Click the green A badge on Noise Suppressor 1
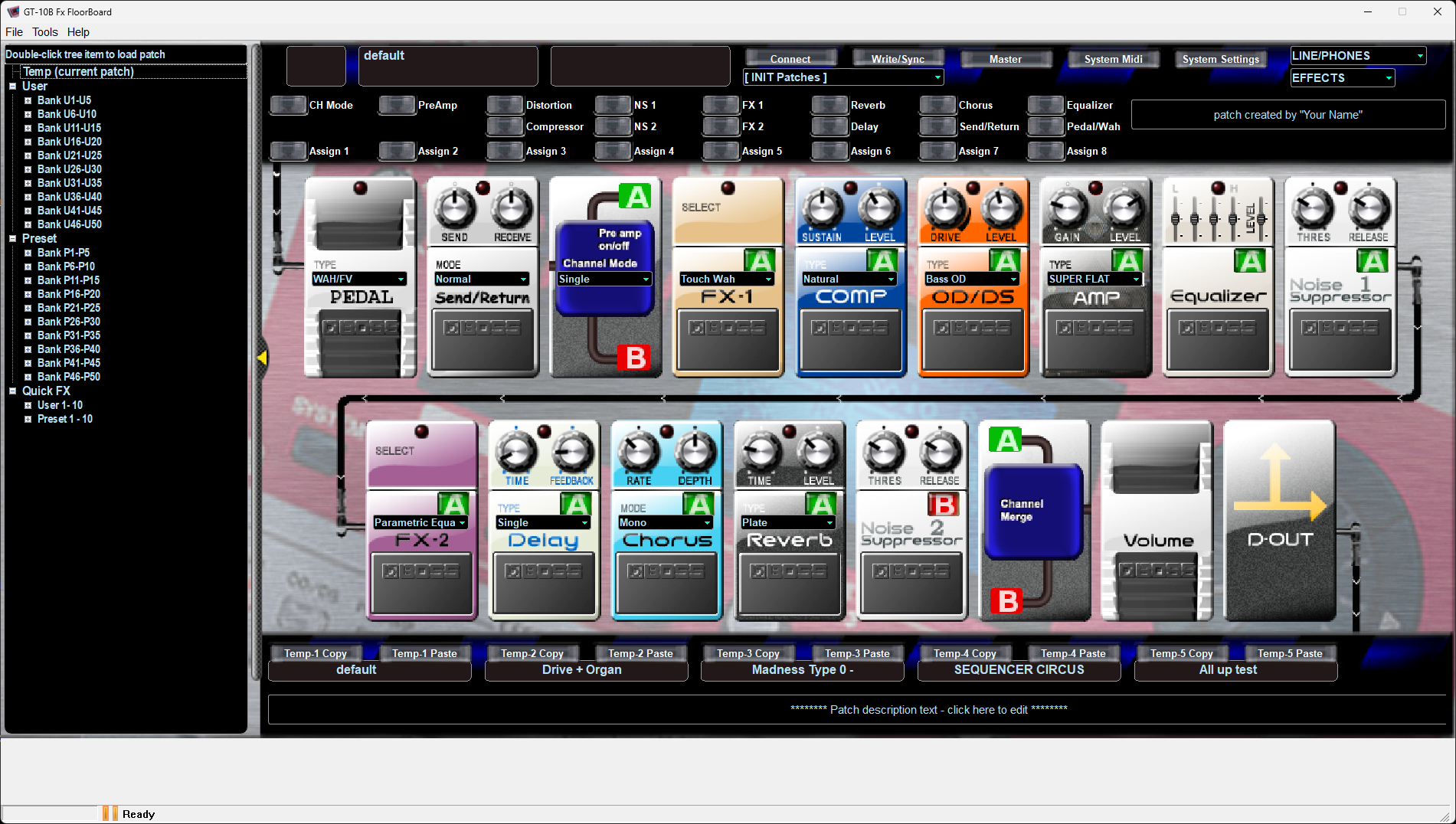The height and width of the screenshot is (824, 1456). 1372,261
